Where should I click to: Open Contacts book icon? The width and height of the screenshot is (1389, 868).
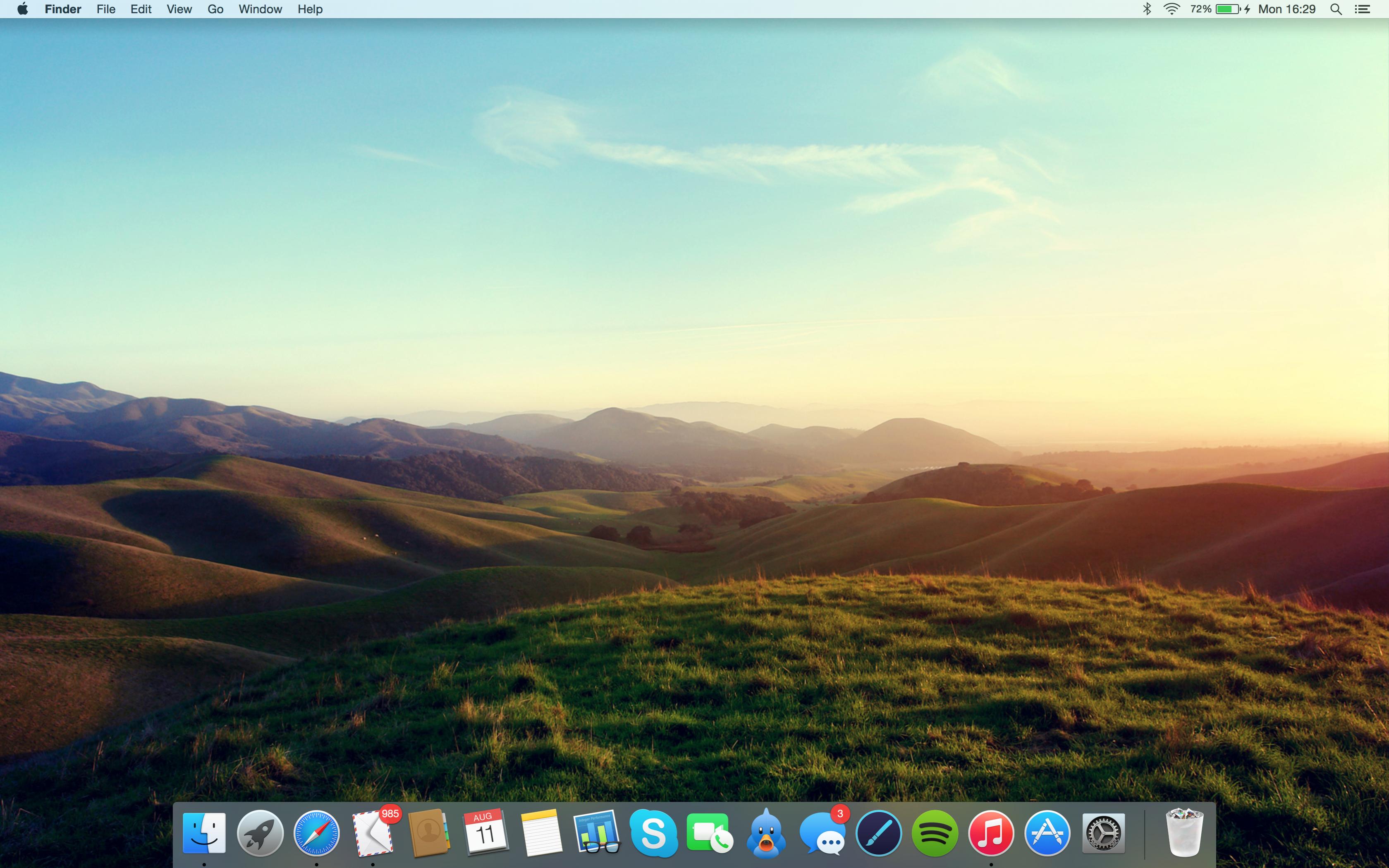pyautogui.click(x=429, y=833)
